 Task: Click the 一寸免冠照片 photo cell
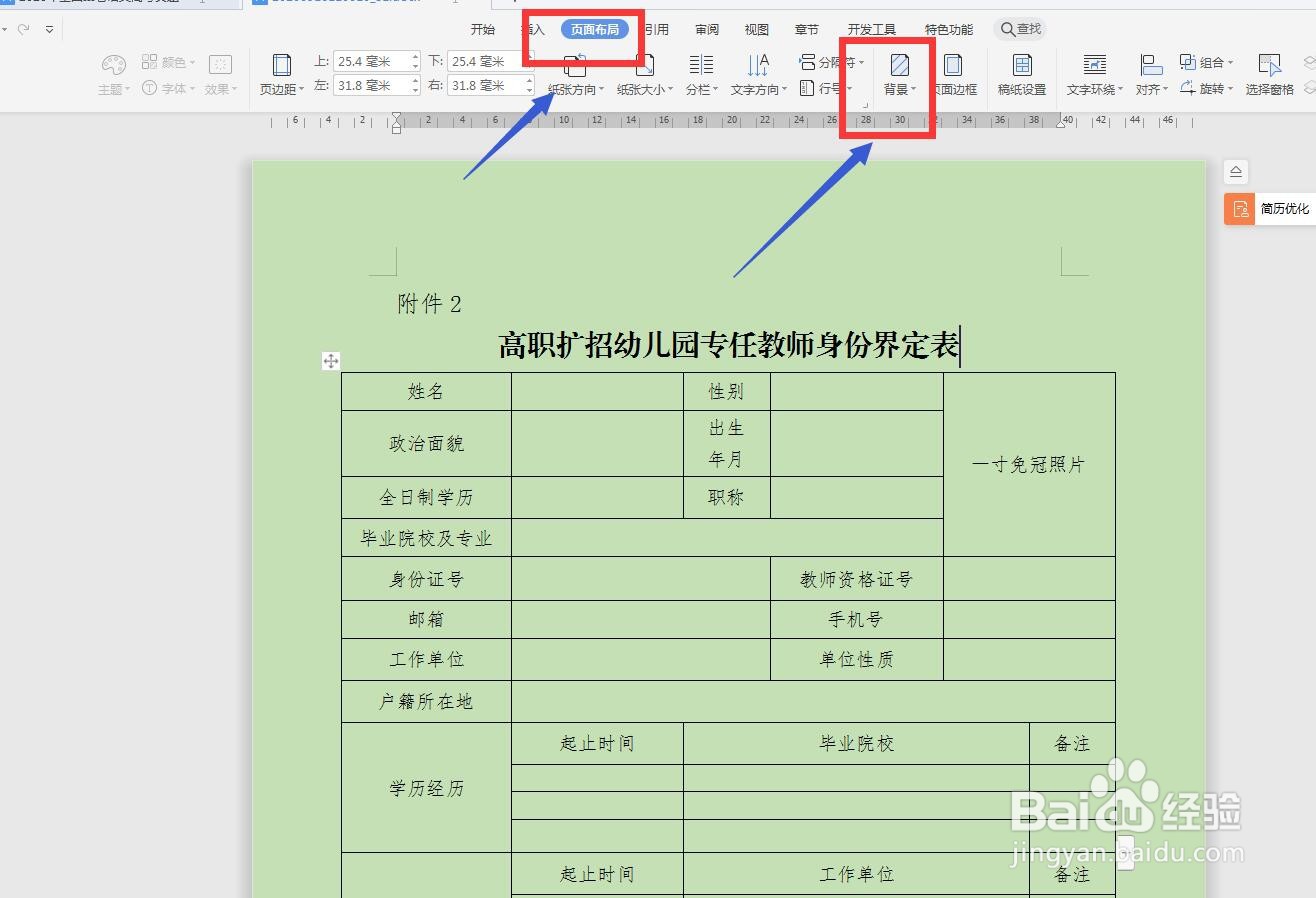point(1029,464)
